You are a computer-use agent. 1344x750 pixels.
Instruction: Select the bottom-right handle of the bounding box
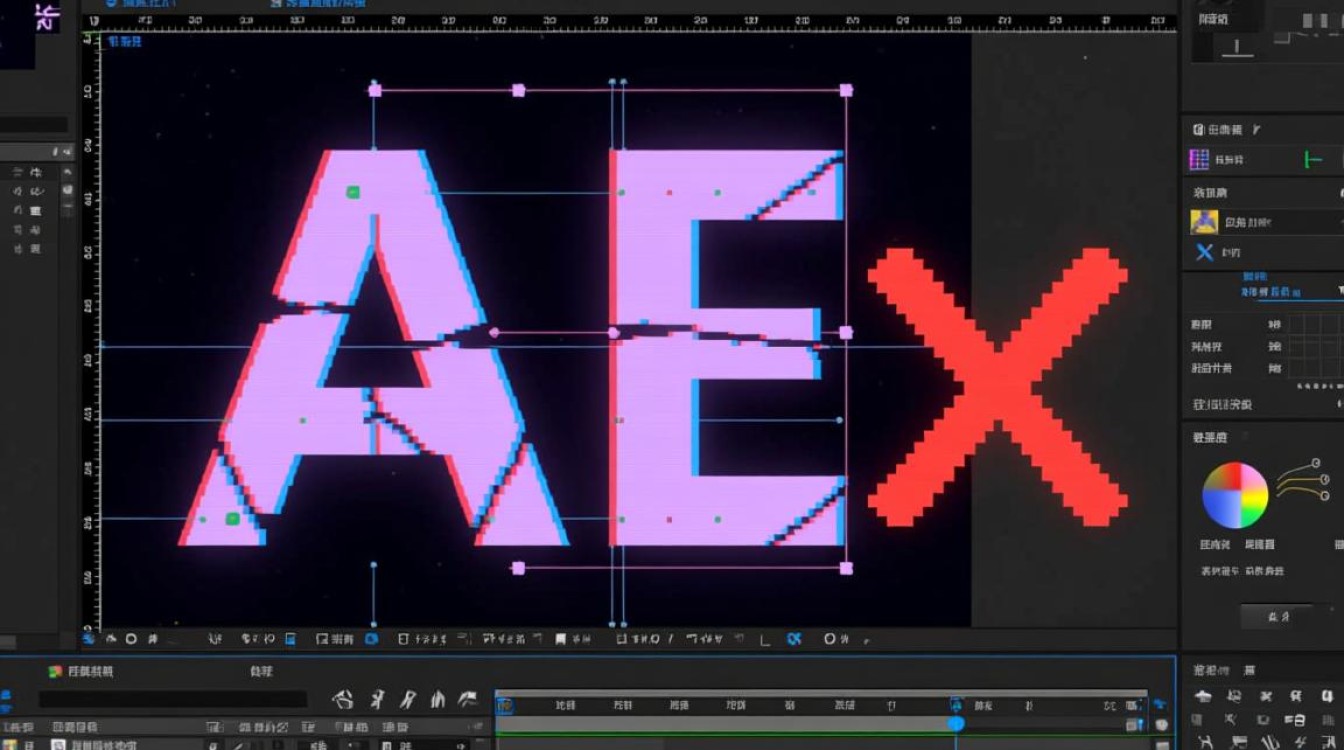[x=846, y=568]
